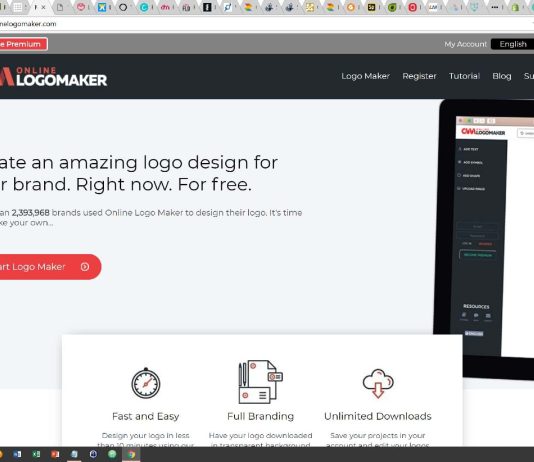Open Register in navigation menu
Image resolution: width=534 pixels, height=462 pixels.
(419, 76)
